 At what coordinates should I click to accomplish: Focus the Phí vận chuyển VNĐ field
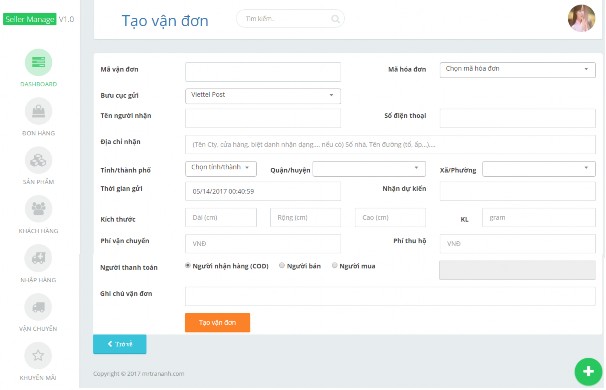[263, 244]
